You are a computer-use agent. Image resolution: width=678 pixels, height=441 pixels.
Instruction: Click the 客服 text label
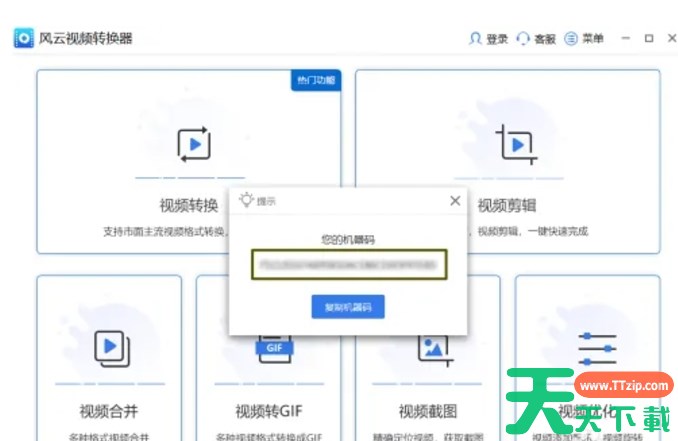545,39
